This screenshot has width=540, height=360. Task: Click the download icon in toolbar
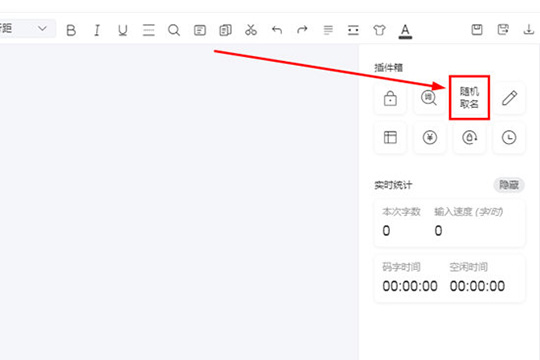(529, 30)
